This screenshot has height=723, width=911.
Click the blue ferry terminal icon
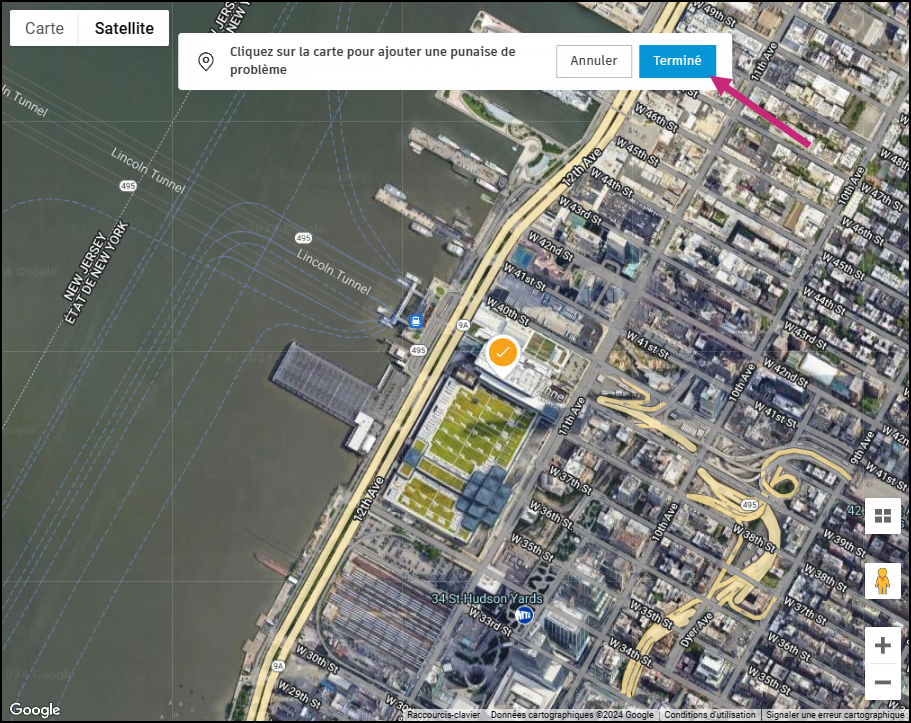pyautogui.click(x=415, y=321)
